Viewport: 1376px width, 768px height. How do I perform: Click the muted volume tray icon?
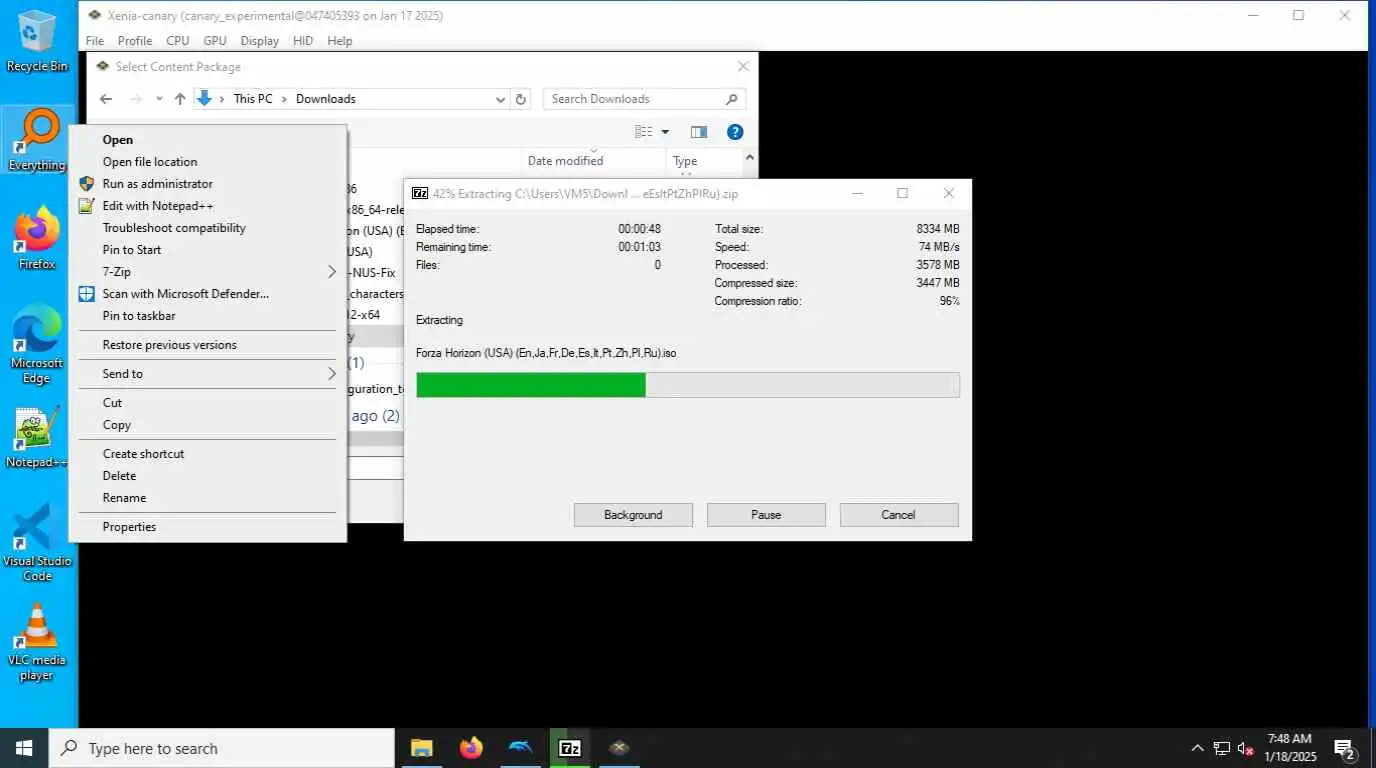click(1246, 748)
